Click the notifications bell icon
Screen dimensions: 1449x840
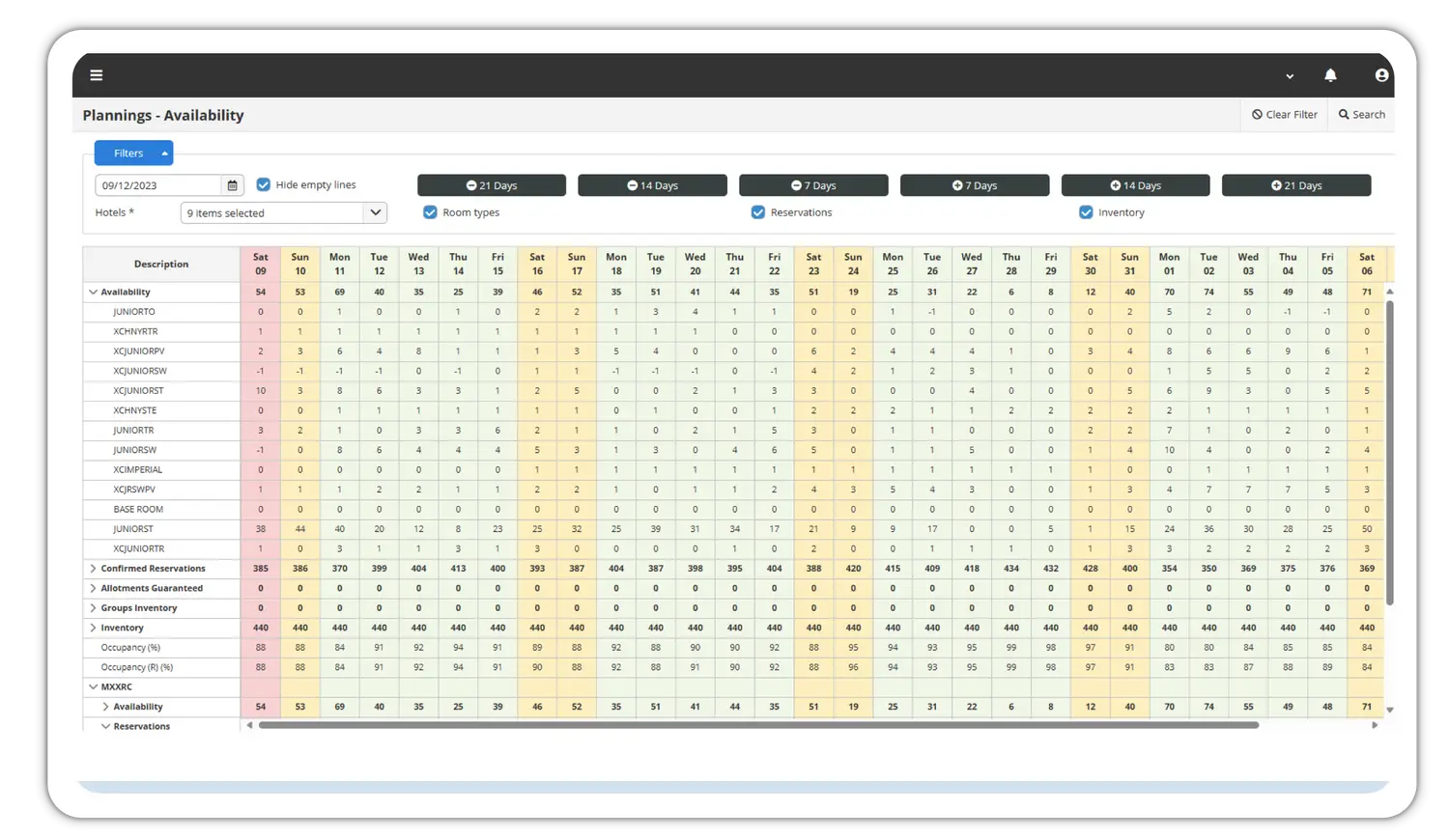1330,75
